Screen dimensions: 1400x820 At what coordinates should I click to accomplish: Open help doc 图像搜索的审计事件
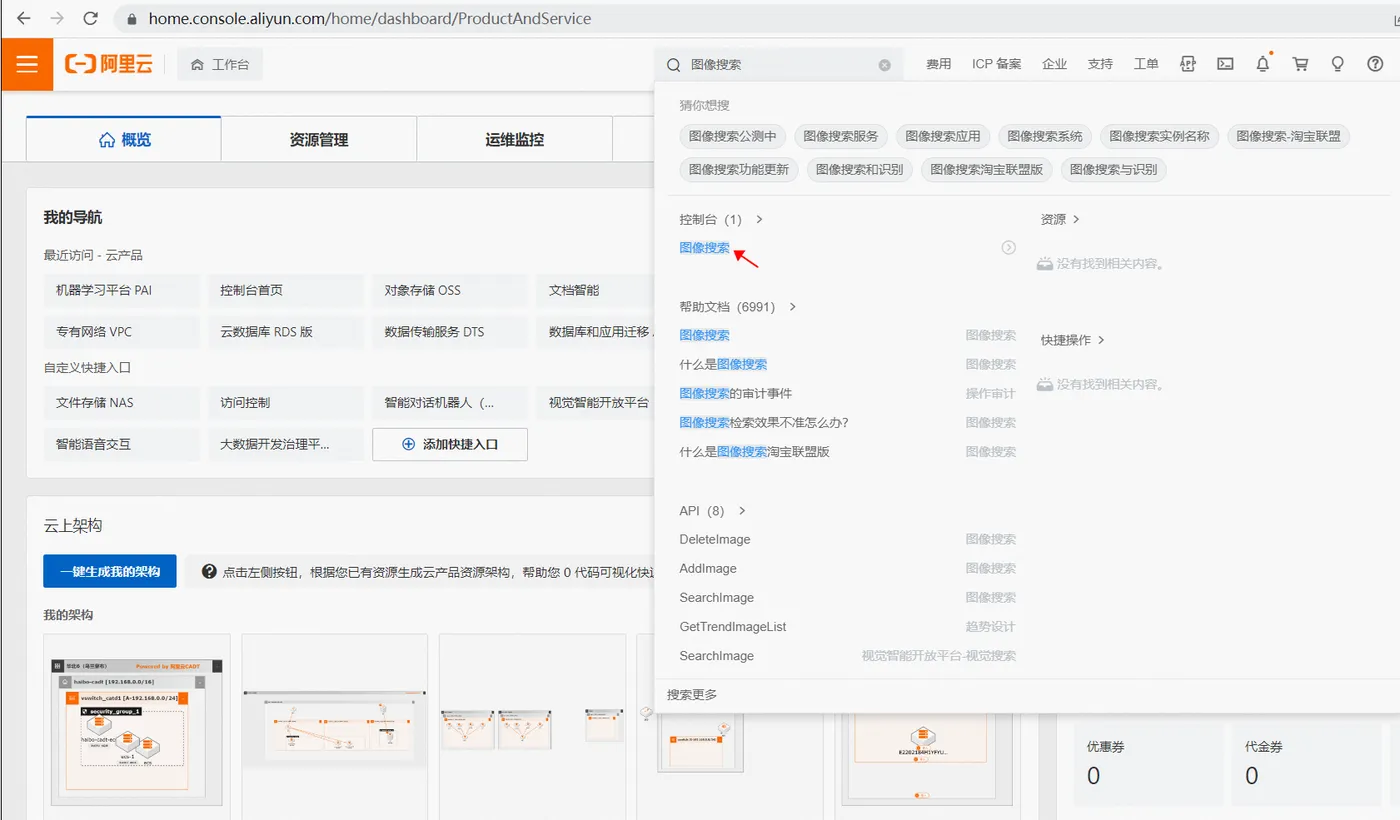[735, 393]
